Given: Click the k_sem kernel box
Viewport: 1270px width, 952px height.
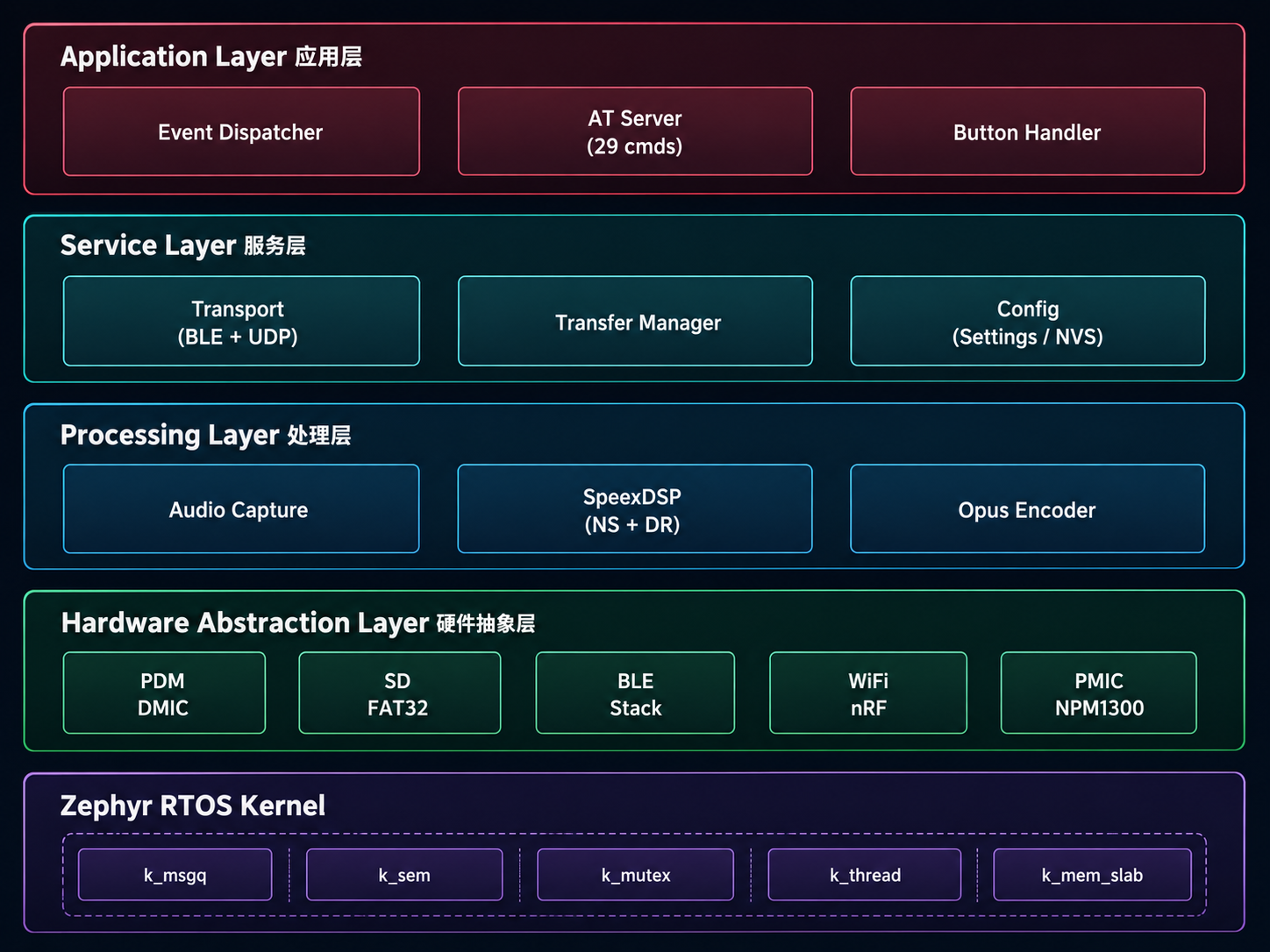Looking at the screenshot, I should (404, 875).
